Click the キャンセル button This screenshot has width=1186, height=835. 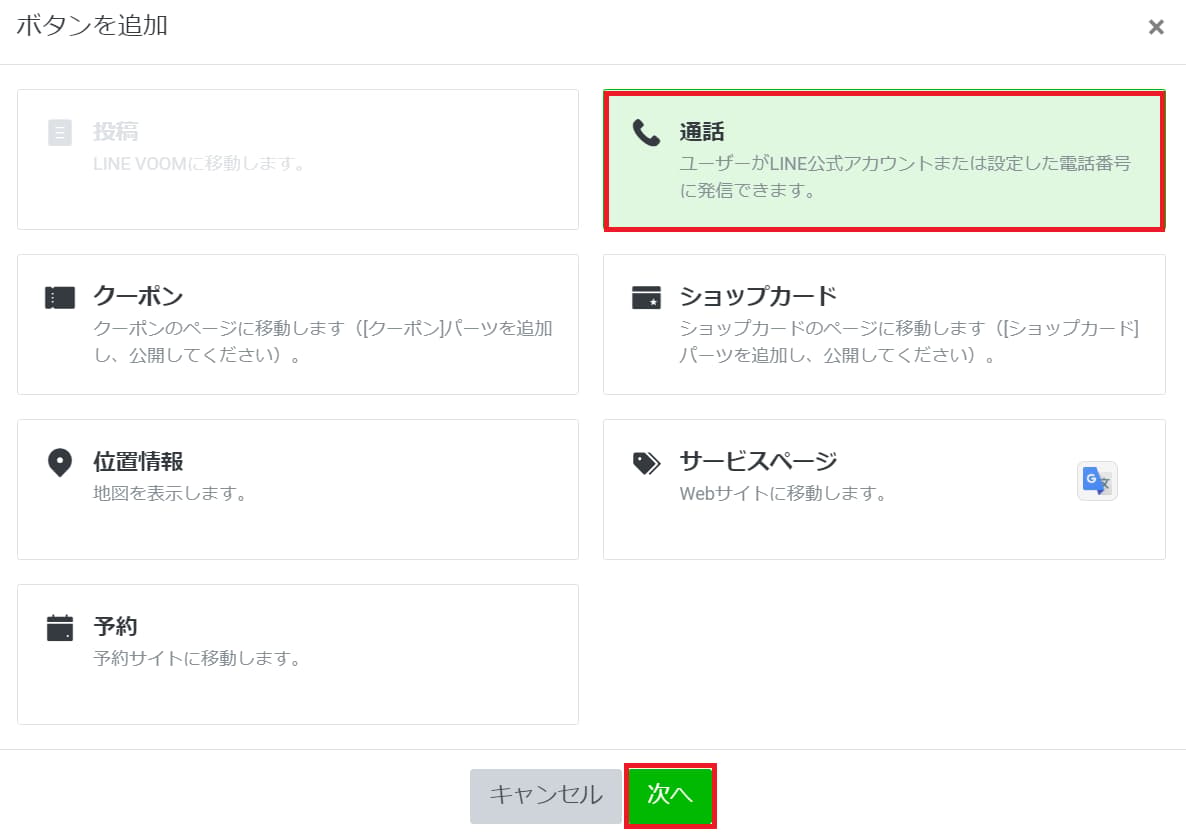point(545,796)
